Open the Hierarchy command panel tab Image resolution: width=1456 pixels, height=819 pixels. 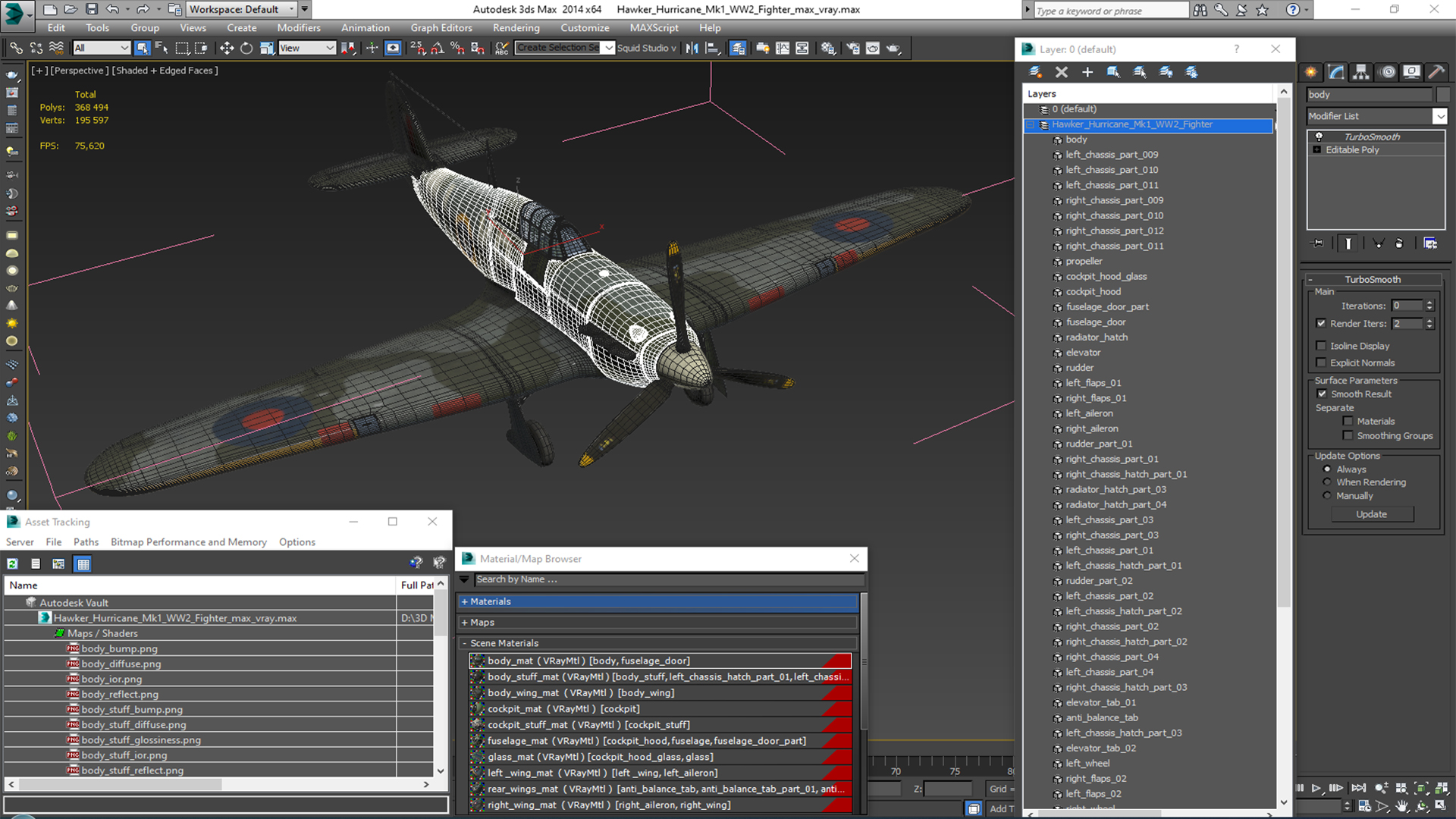[x=1361, y=72]
